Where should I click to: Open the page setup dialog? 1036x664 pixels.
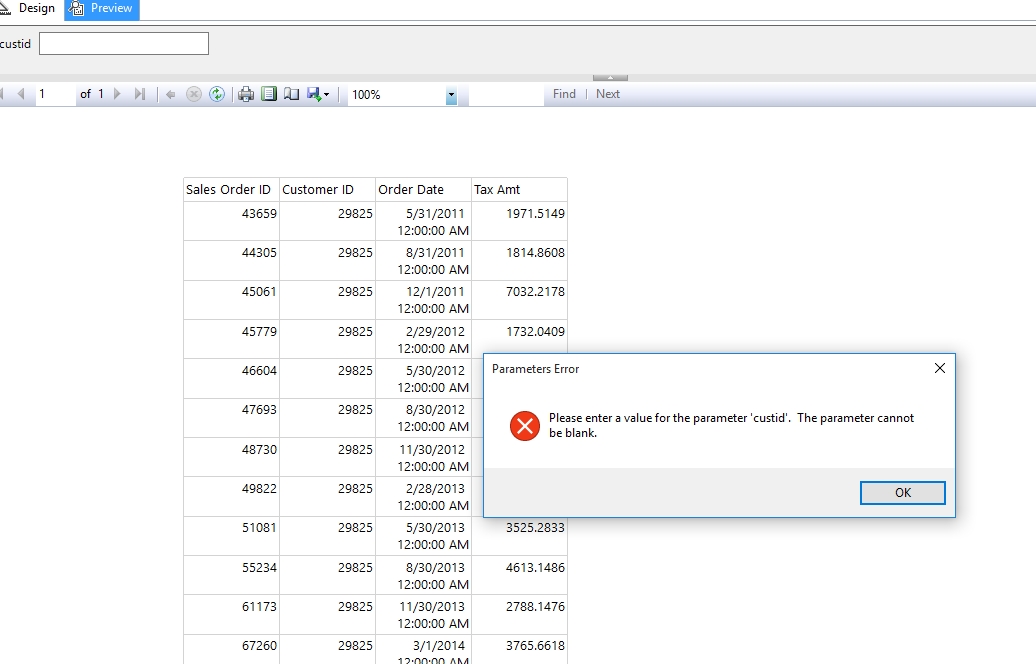coord(291,94)
